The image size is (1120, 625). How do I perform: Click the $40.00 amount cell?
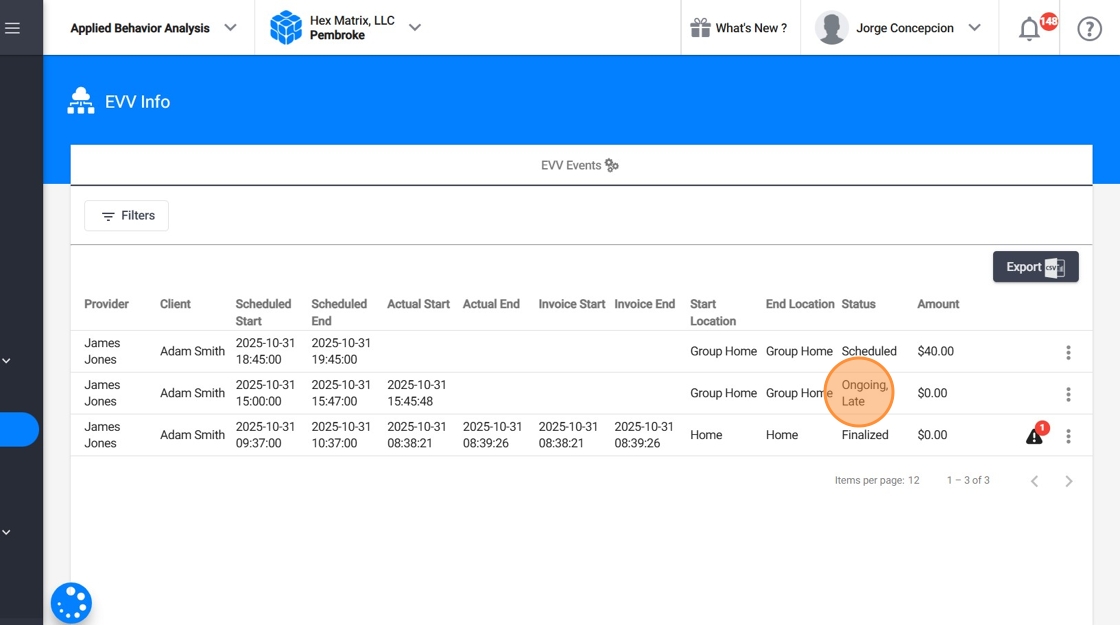click(935, 351)
